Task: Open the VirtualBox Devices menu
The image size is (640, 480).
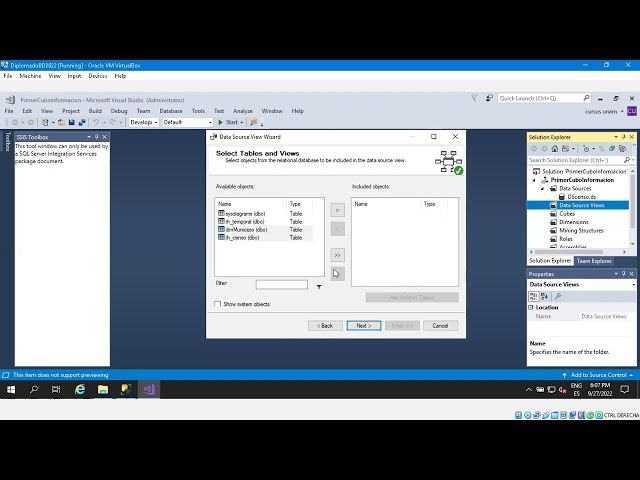Action: point(98,76)
